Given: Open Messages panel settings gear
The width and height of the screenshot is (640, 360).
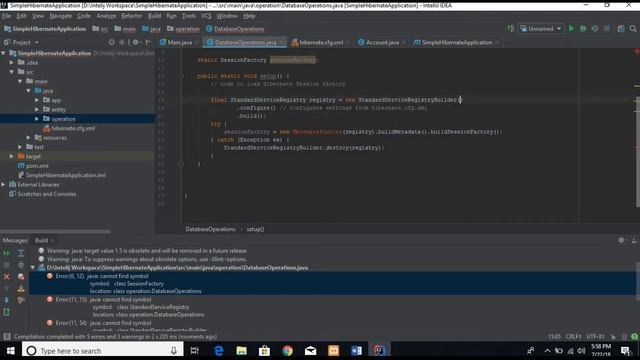Looking at the screenshot, I should click(622, 240).
